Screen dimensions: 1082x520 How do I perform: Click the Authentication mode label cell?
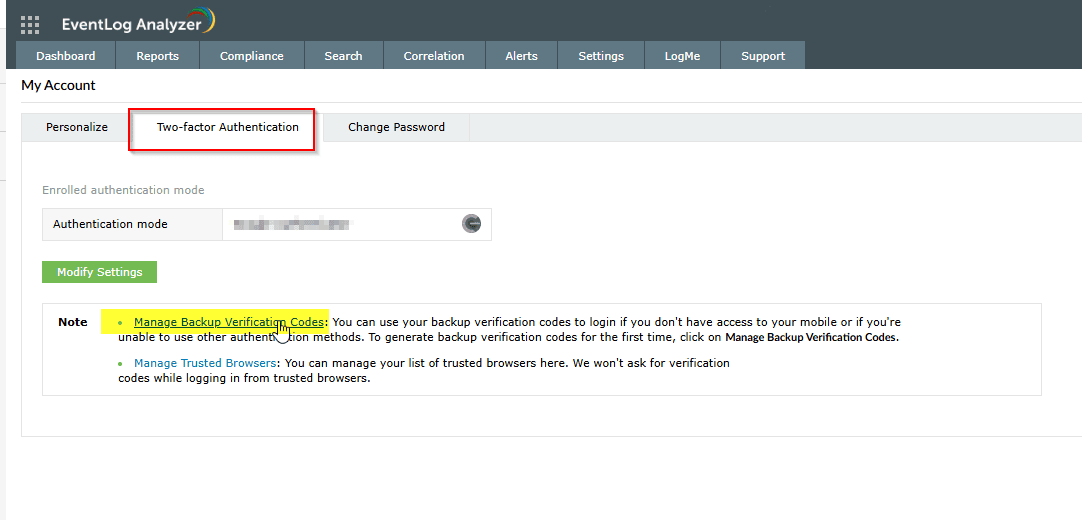132,224
